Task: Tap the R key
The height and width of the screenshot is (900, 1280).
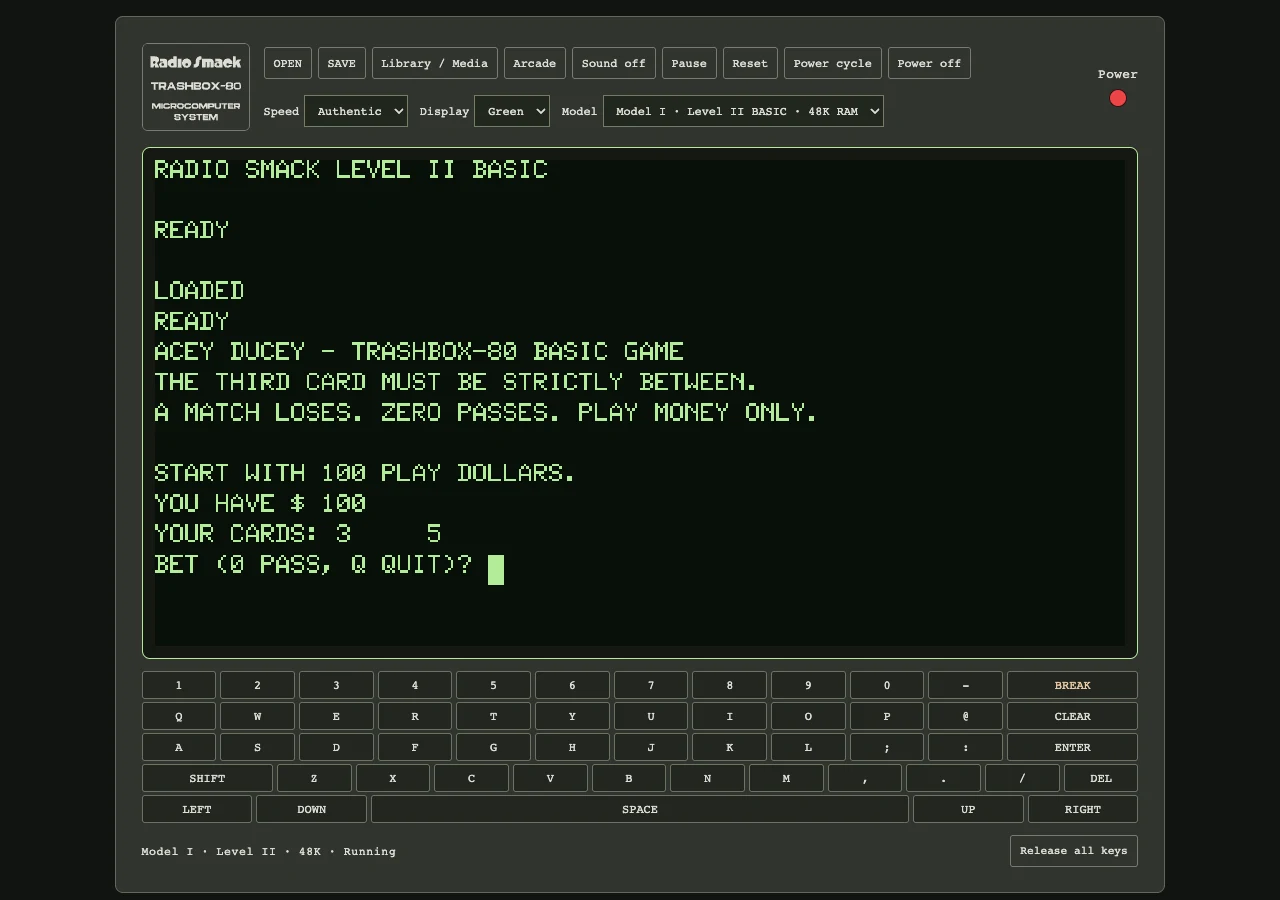Action: point(415,716)
